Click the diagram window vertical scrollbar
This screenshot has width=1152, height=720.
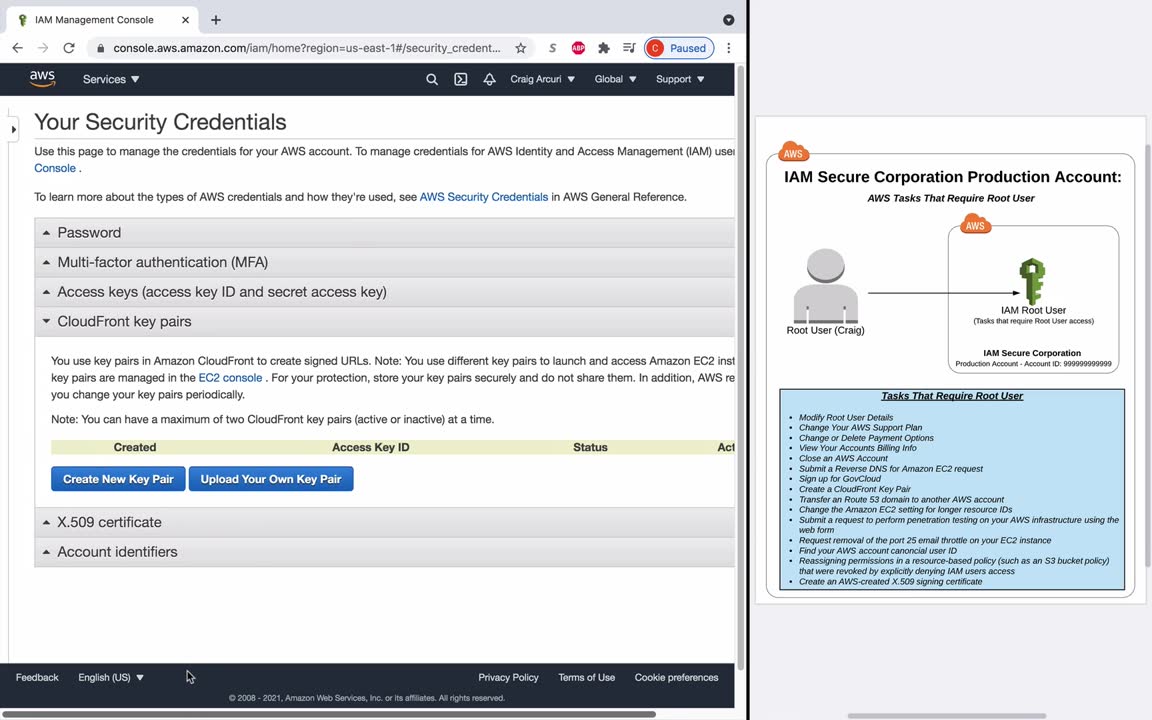[x=1148, y=356]
